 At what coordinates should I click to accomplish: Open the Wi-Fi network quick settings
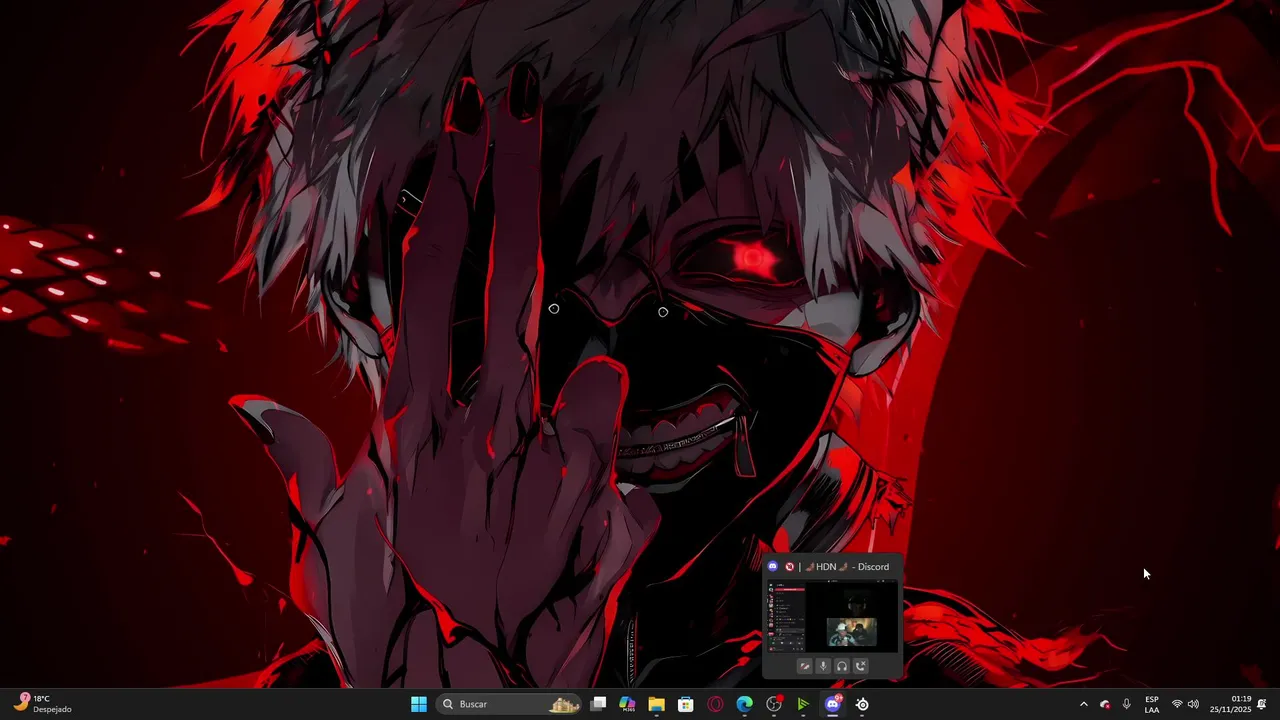point(1177,704)
